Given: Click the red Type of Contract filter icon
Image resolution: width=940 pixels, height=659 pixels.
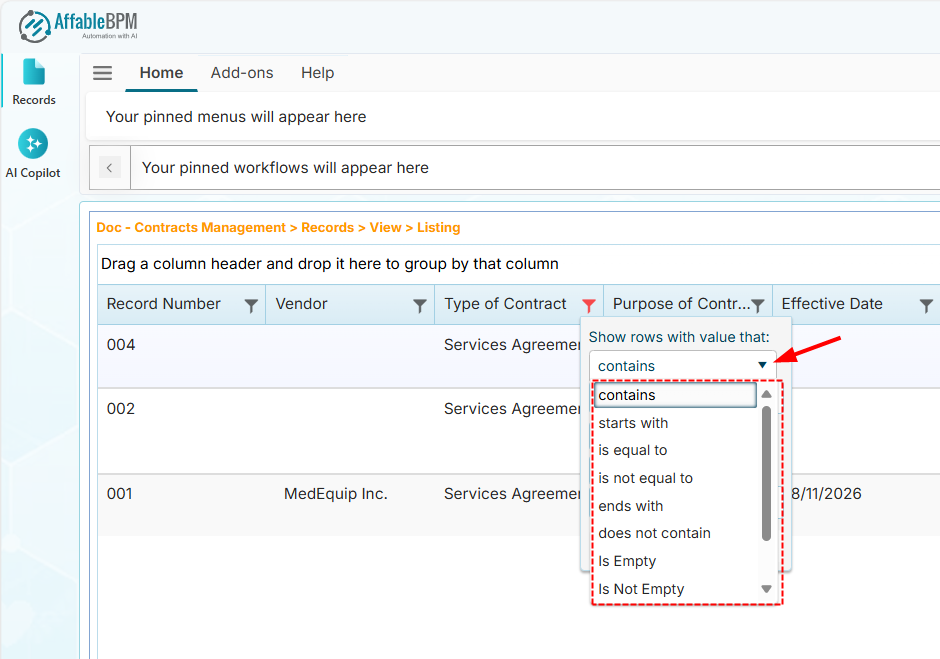Looking at the screenshot, I should [x=589, y=306].
